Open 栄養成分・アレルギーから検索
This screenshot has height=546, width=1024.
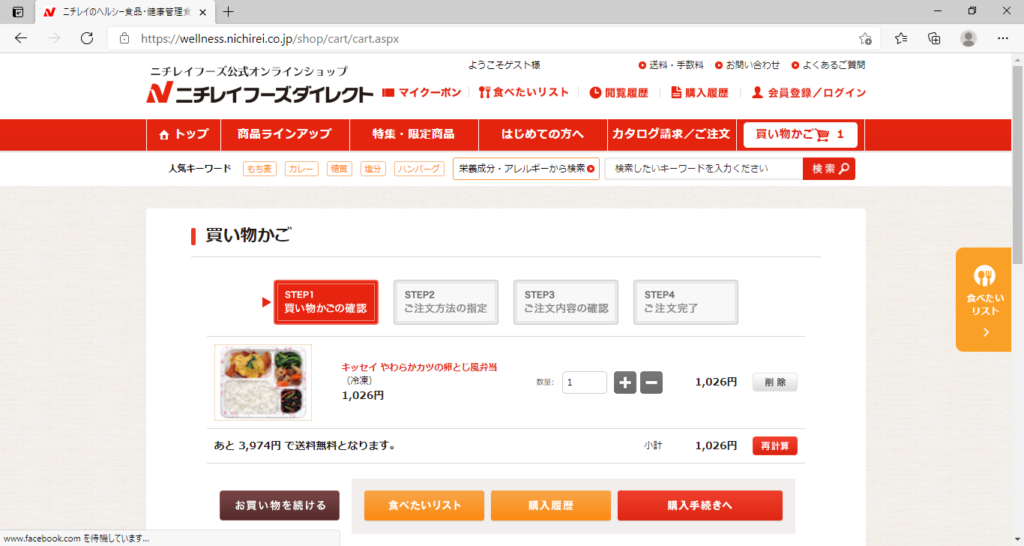(x=526, y=169)
